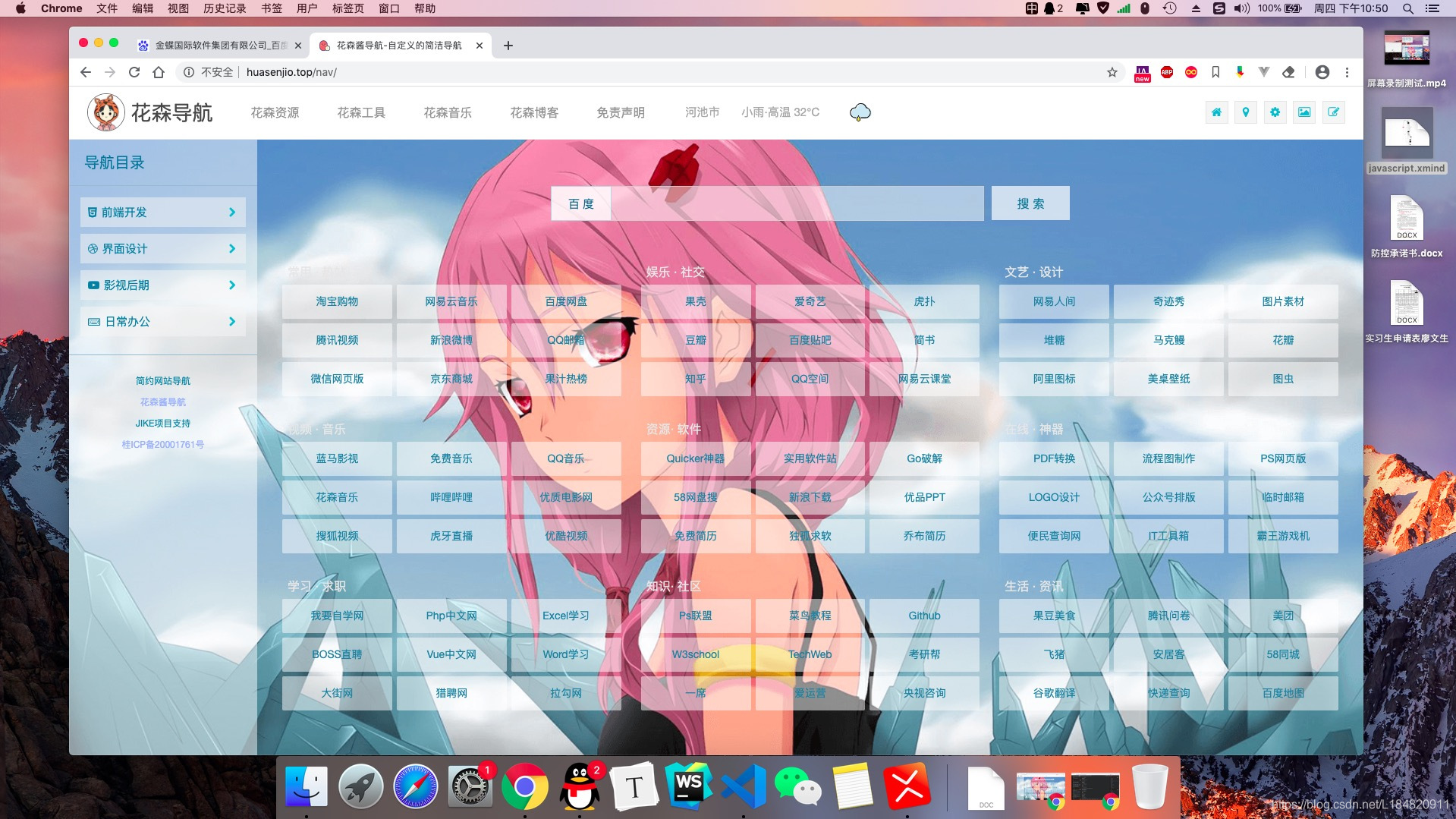Screen dimensions: 1456x819
Task: Select 屏幕录制测试.mp4 on desktop
Action: click(1407, 59)
